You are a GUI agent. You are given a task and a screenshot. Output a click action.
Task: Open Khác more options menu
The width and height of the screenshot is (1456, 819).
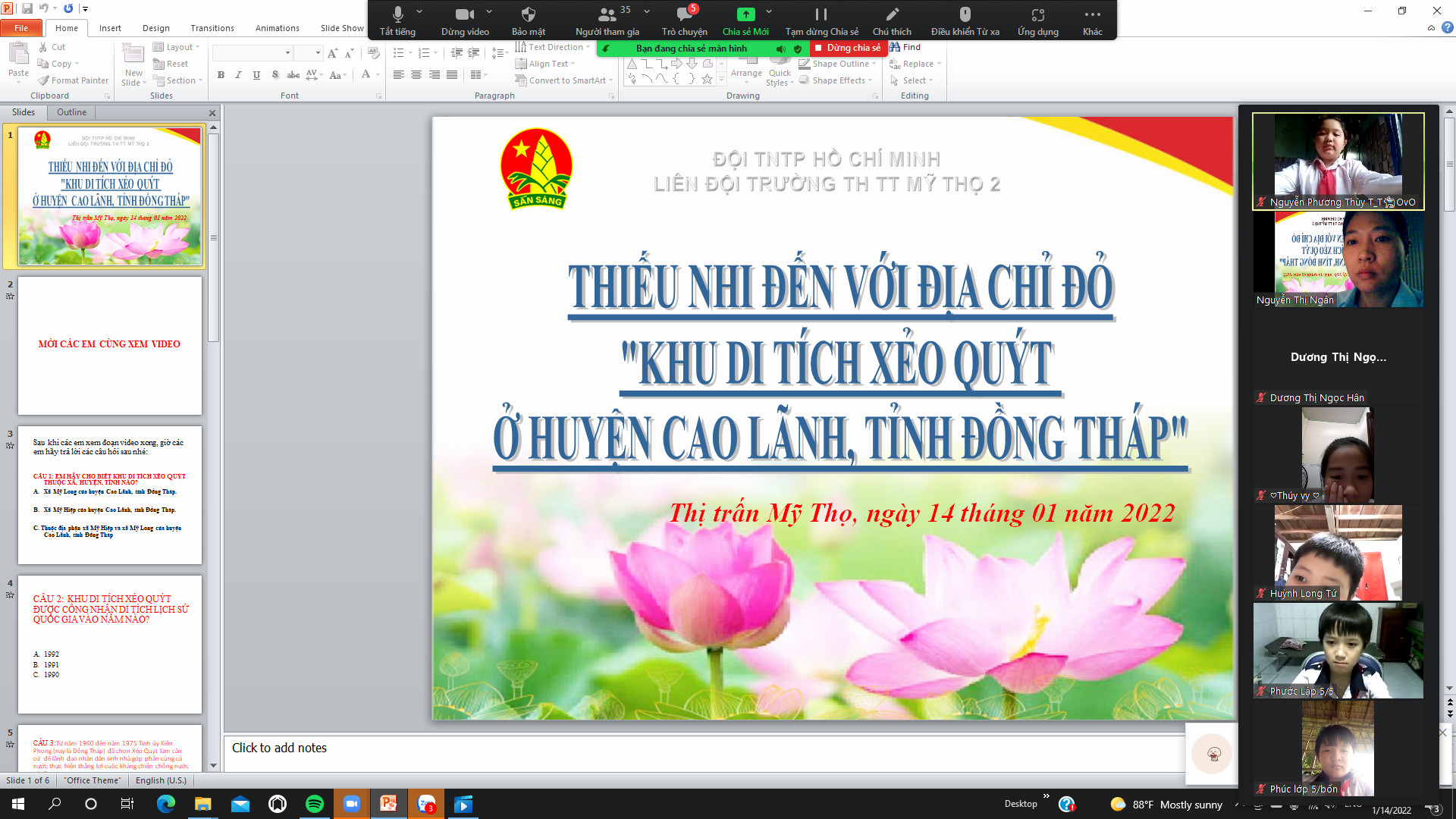[x=1092, y=20]
